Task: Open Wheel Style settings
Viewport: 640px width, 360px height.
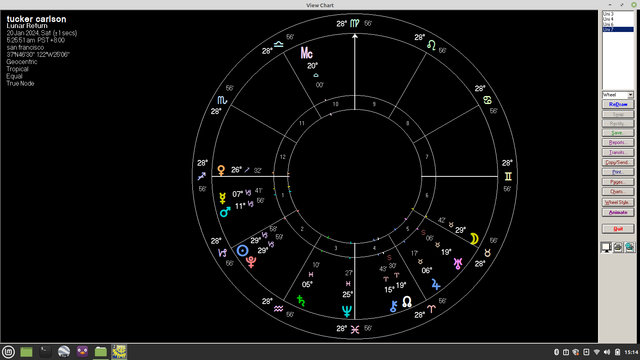Action: pos(618,202)
